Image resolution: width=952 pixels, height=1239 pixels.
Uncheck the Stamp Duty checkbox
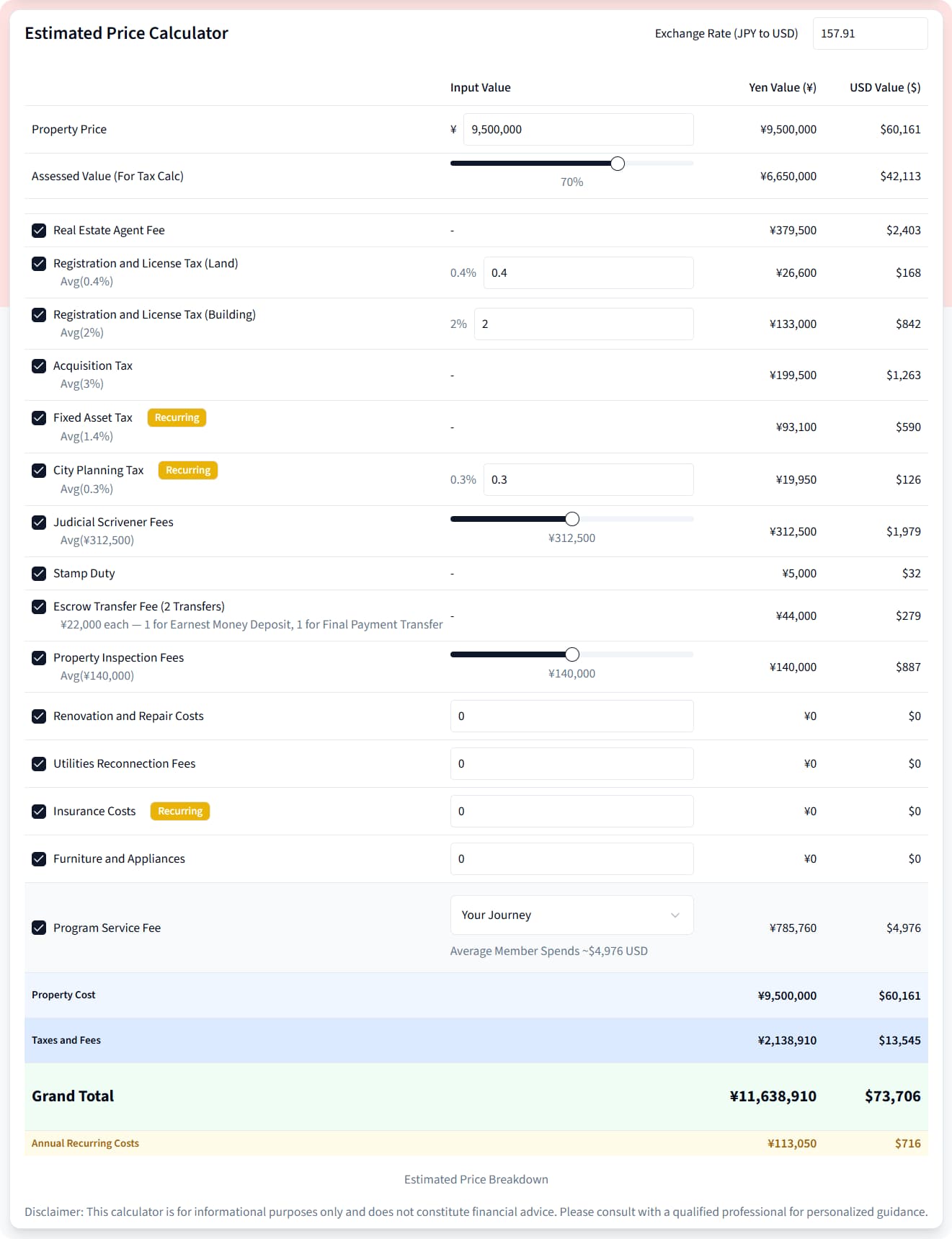coord(39,574)
